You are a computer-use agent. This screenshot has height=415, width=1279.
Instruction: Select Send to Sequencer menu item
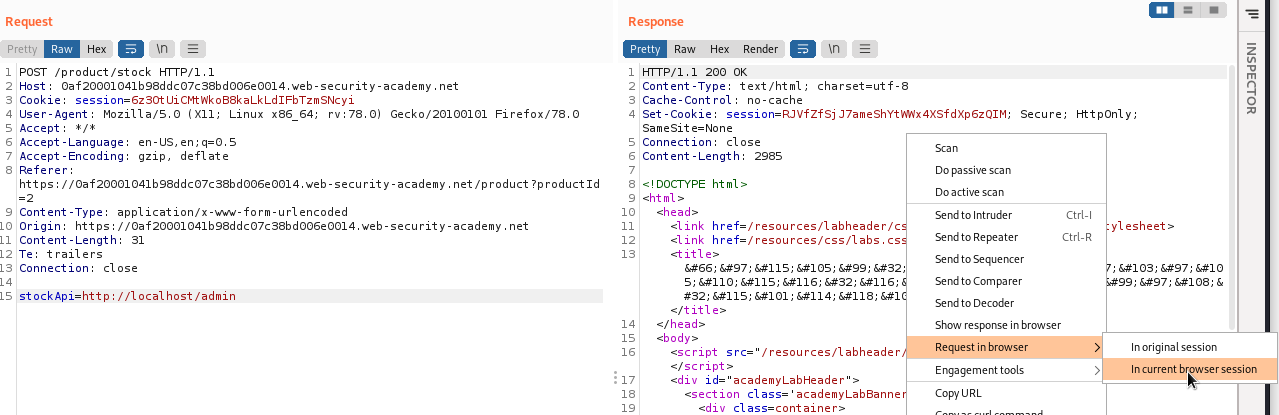coord(1006,259)
